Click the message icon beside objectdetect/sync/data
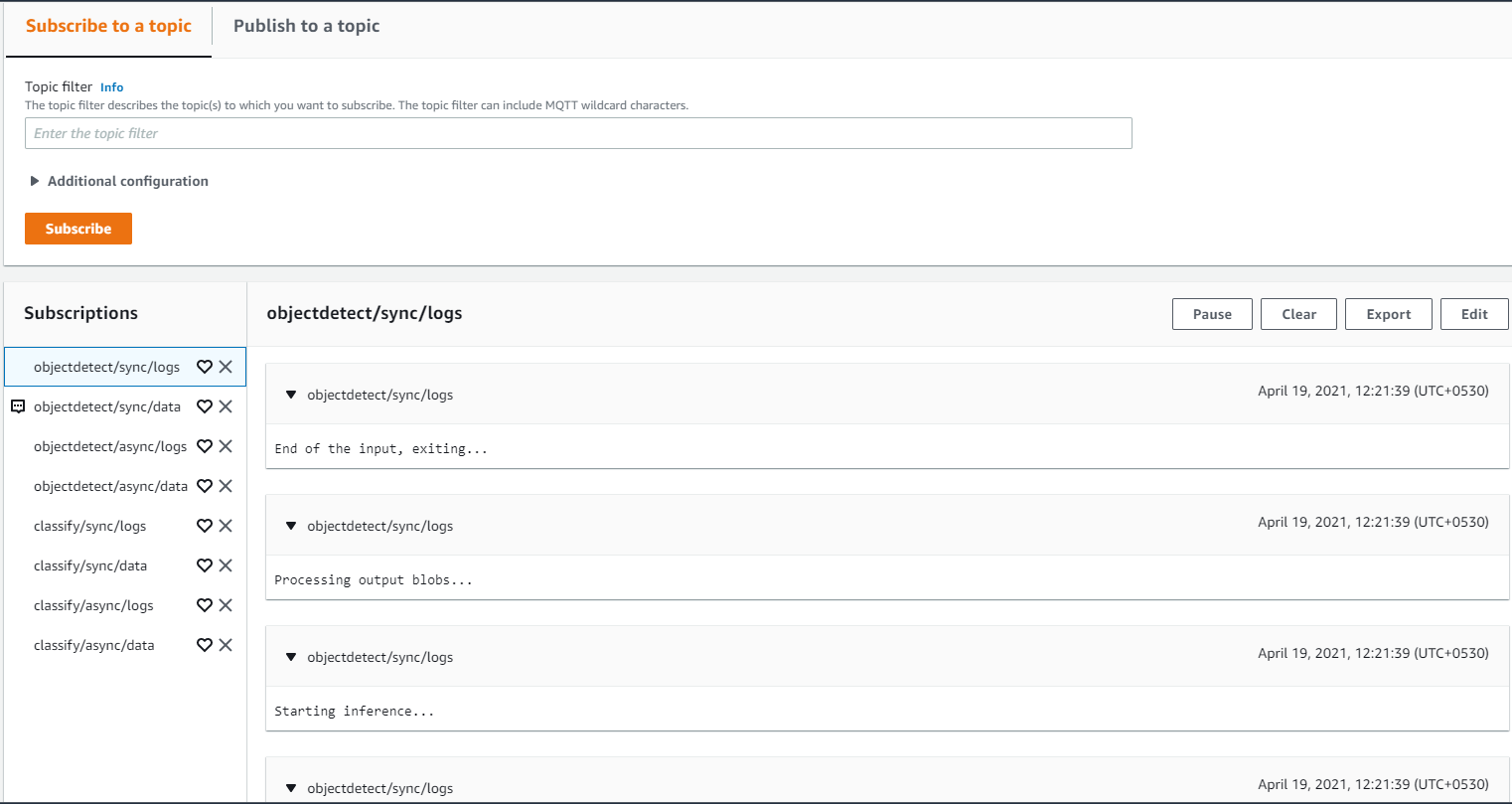1512x804 pixels. click(18, 406)
